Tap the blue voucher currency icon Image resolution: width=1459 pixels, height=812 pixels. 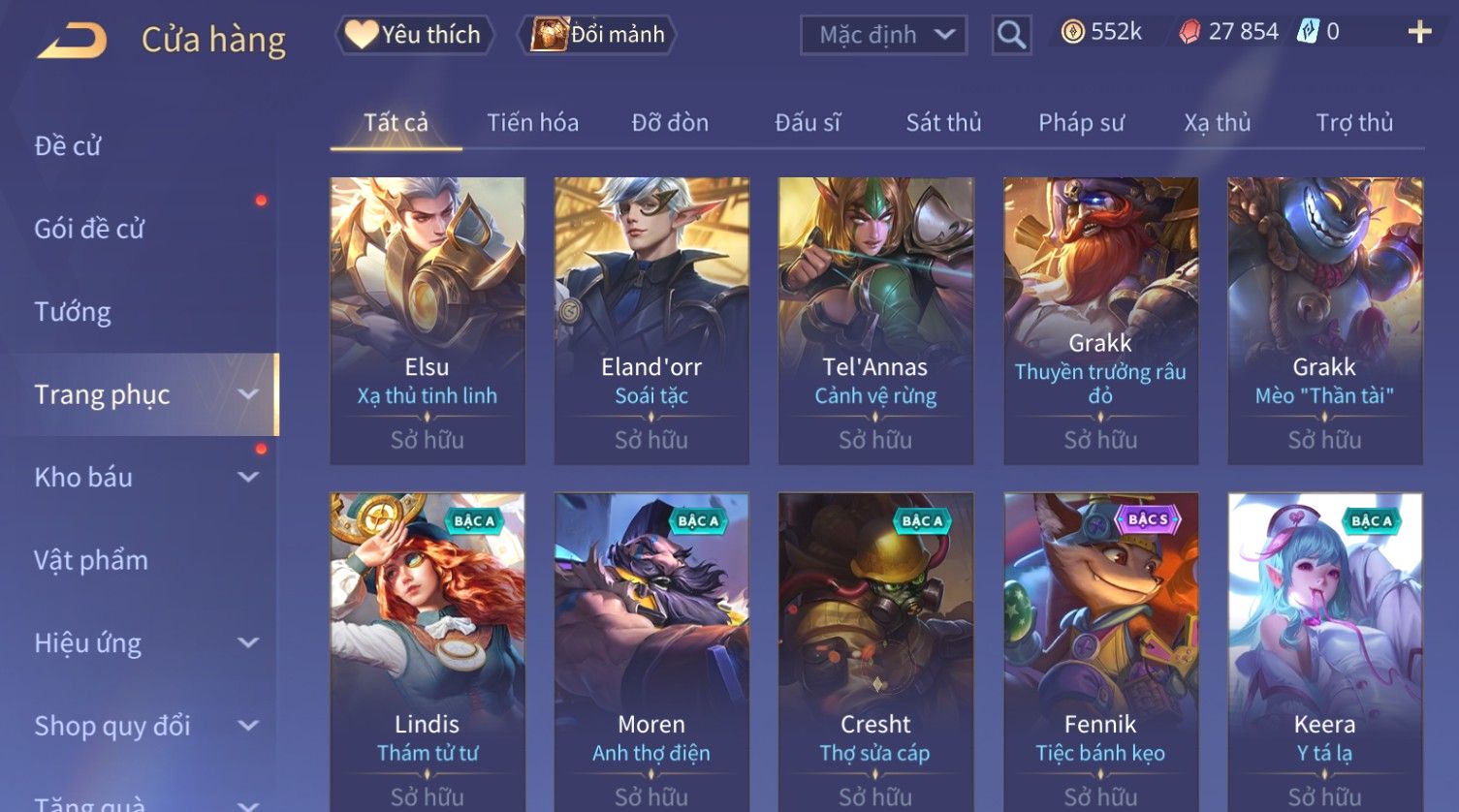click(1308, 32)
